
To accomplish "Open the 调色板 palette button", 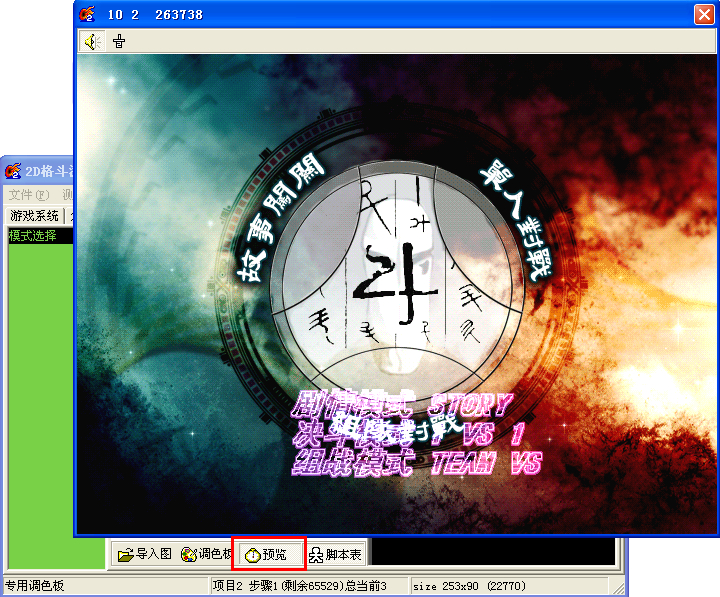I will pos(206,554).
